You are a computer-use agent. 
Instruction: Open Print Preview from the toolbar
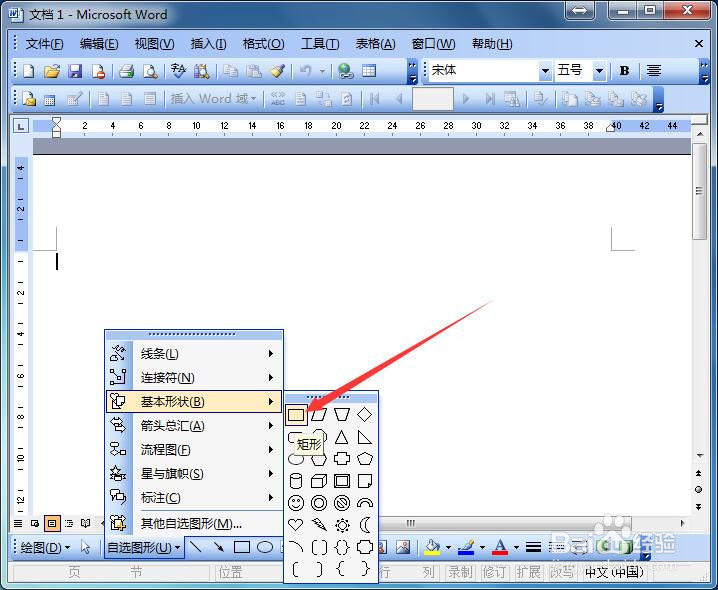coord(150,71)
